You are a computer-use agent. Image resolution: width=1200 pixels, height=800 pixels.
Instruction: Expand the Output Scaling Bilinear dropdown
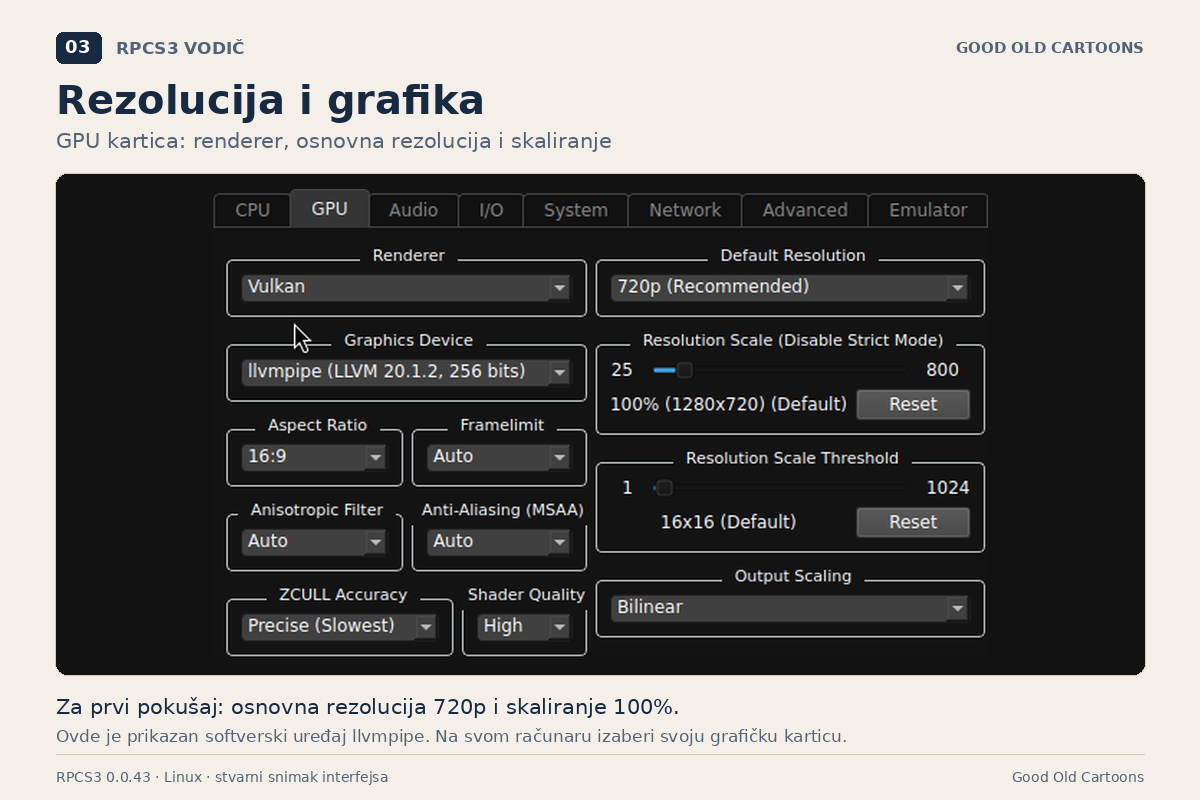click(790, 608)
